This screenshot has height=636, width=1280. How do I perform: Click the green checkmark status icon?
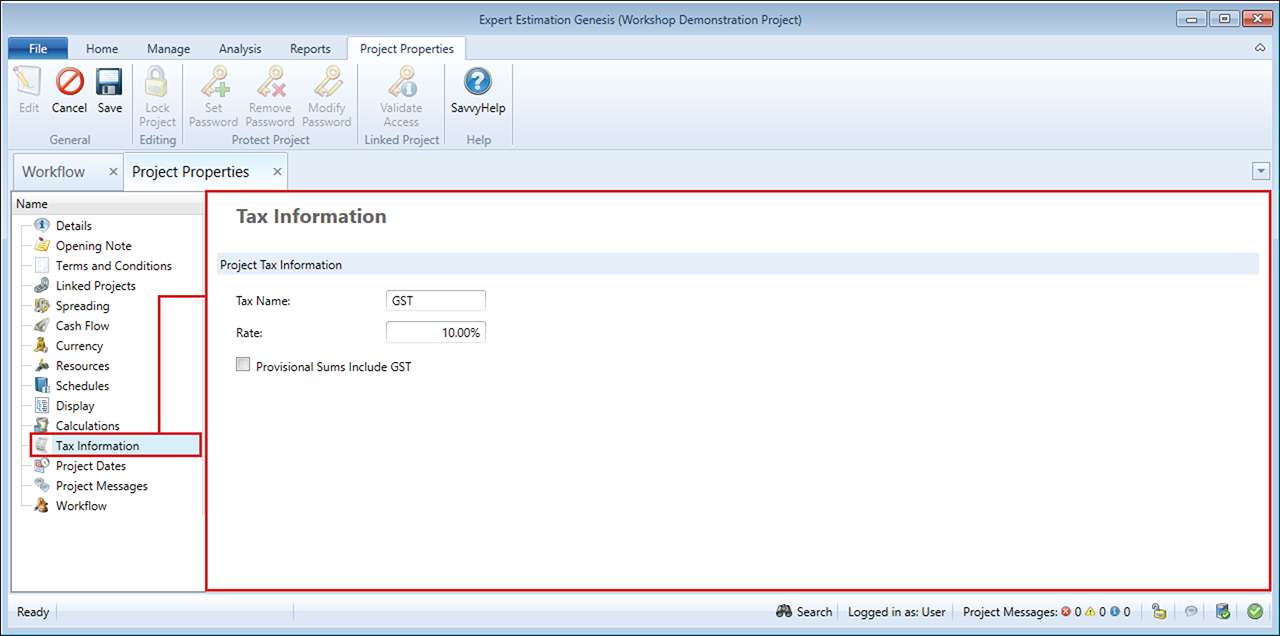point(1254,611)
